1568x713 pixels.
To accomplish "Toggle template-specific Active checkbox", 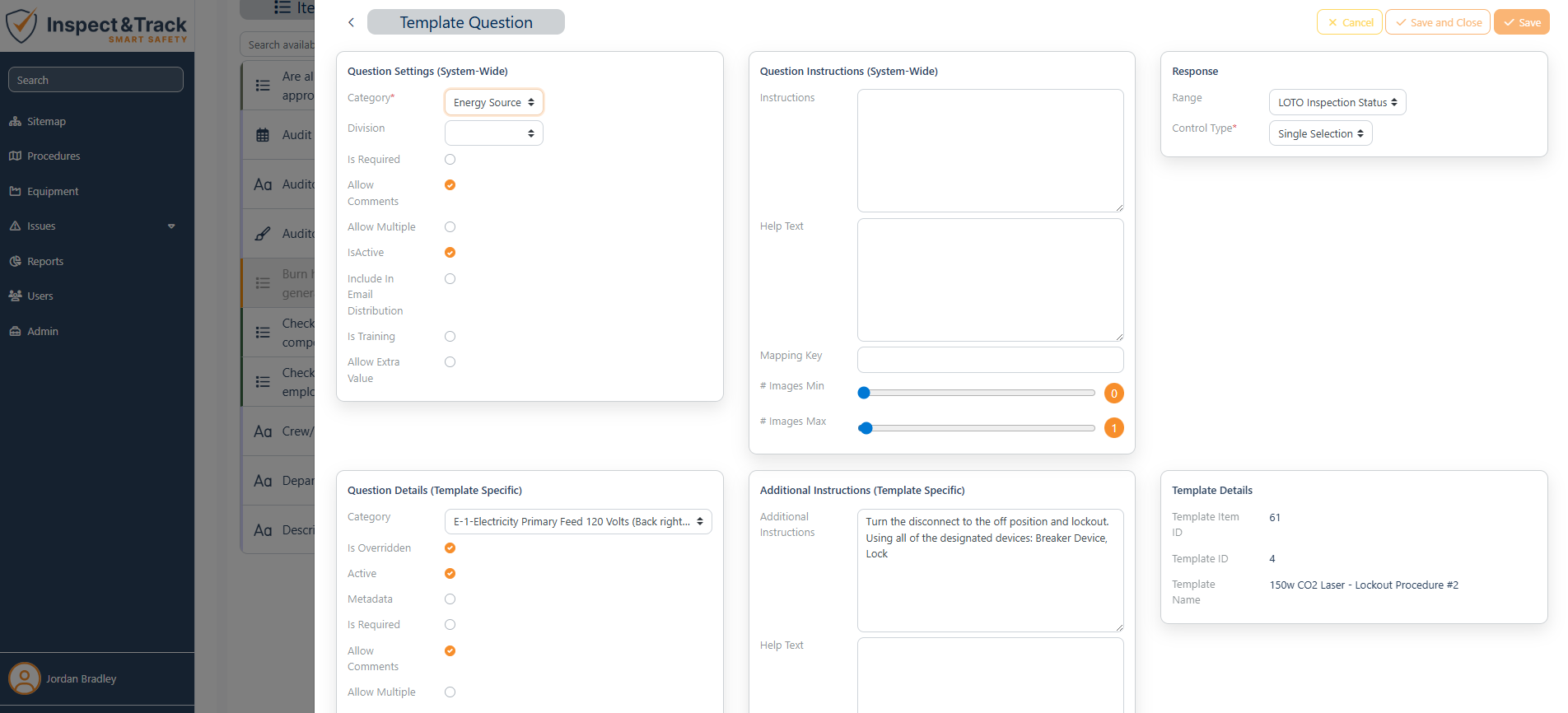I will (x=450, y=574).
